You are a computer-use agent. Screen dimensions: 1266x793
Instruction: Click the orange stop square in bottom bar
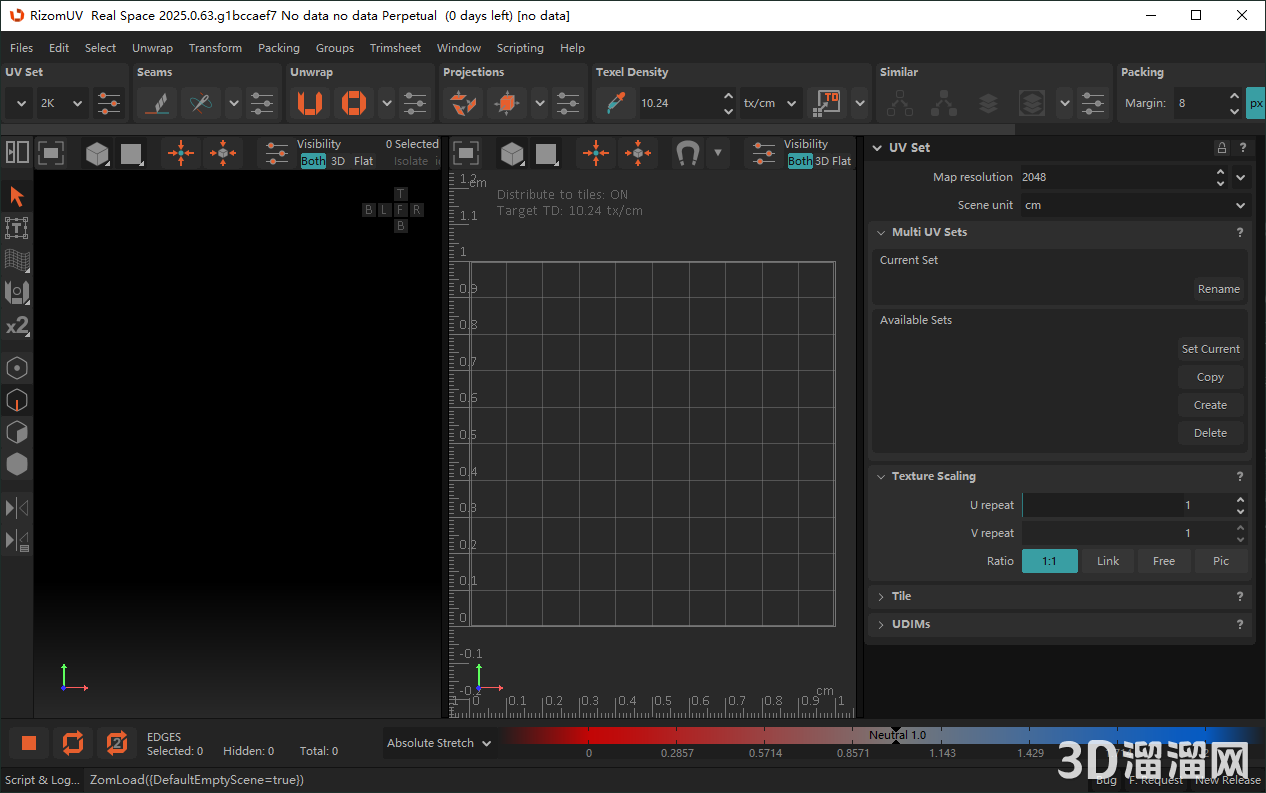tap(29, 743)
